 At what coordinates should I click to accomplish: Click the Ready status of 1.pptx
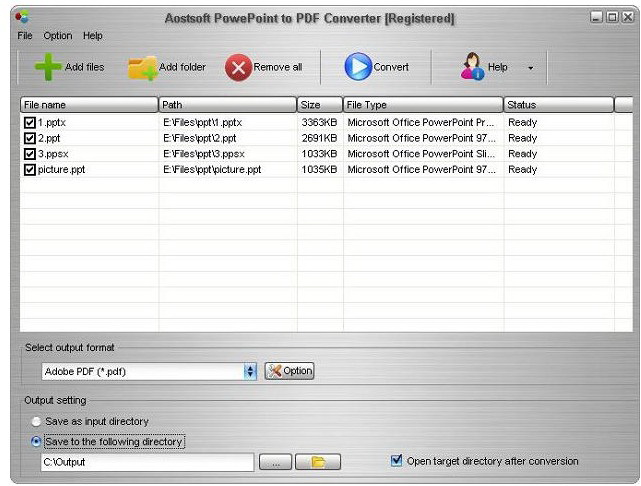522,122
